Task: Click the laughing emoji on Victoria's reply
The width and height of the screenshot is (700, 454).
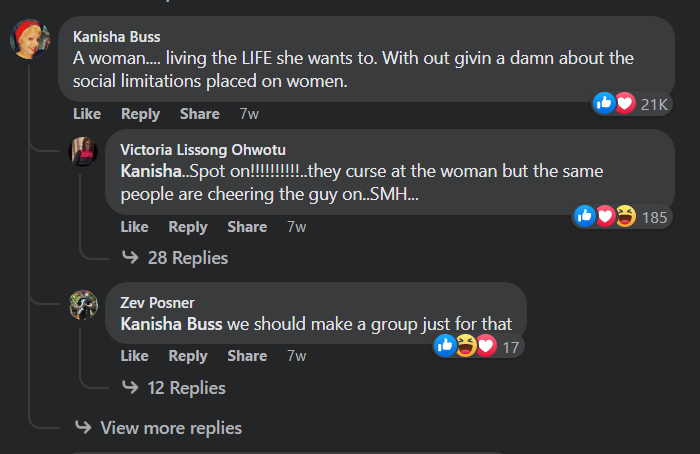Action: point(626,216)
